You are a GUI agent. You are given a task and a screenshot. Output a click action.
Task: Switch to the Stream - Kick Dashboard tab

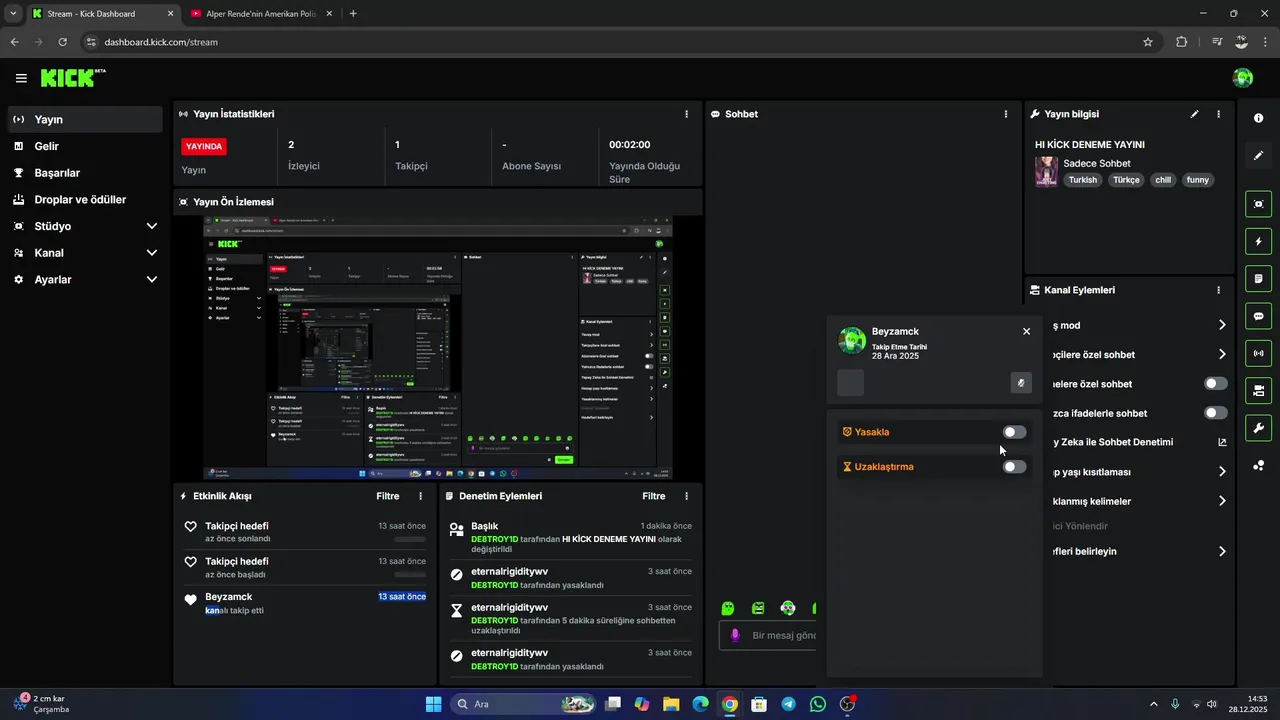tap(103, 14)
